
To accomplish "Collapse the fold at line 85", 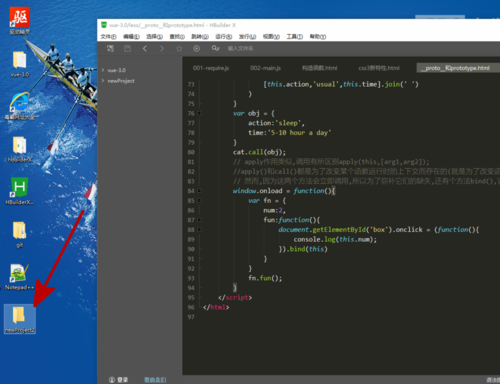I will [199, 200].
